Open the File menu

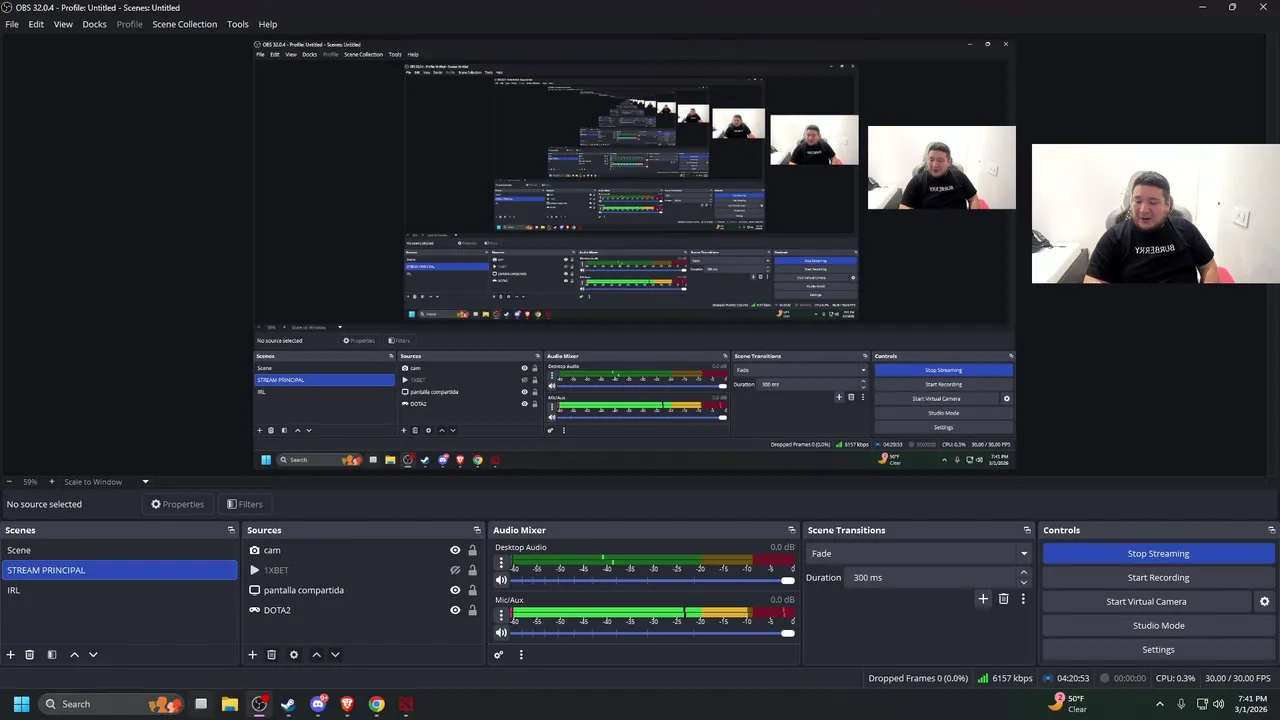coord(12,24)
